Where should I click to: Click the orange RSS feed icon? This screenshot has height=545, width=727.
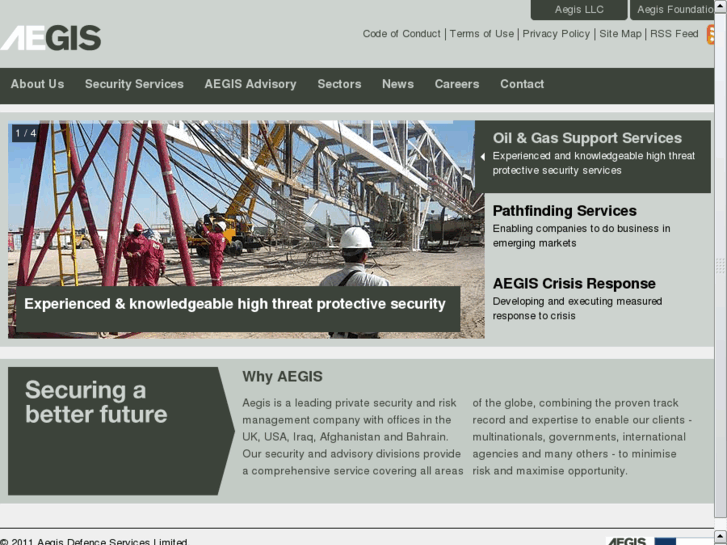point(710,35)
